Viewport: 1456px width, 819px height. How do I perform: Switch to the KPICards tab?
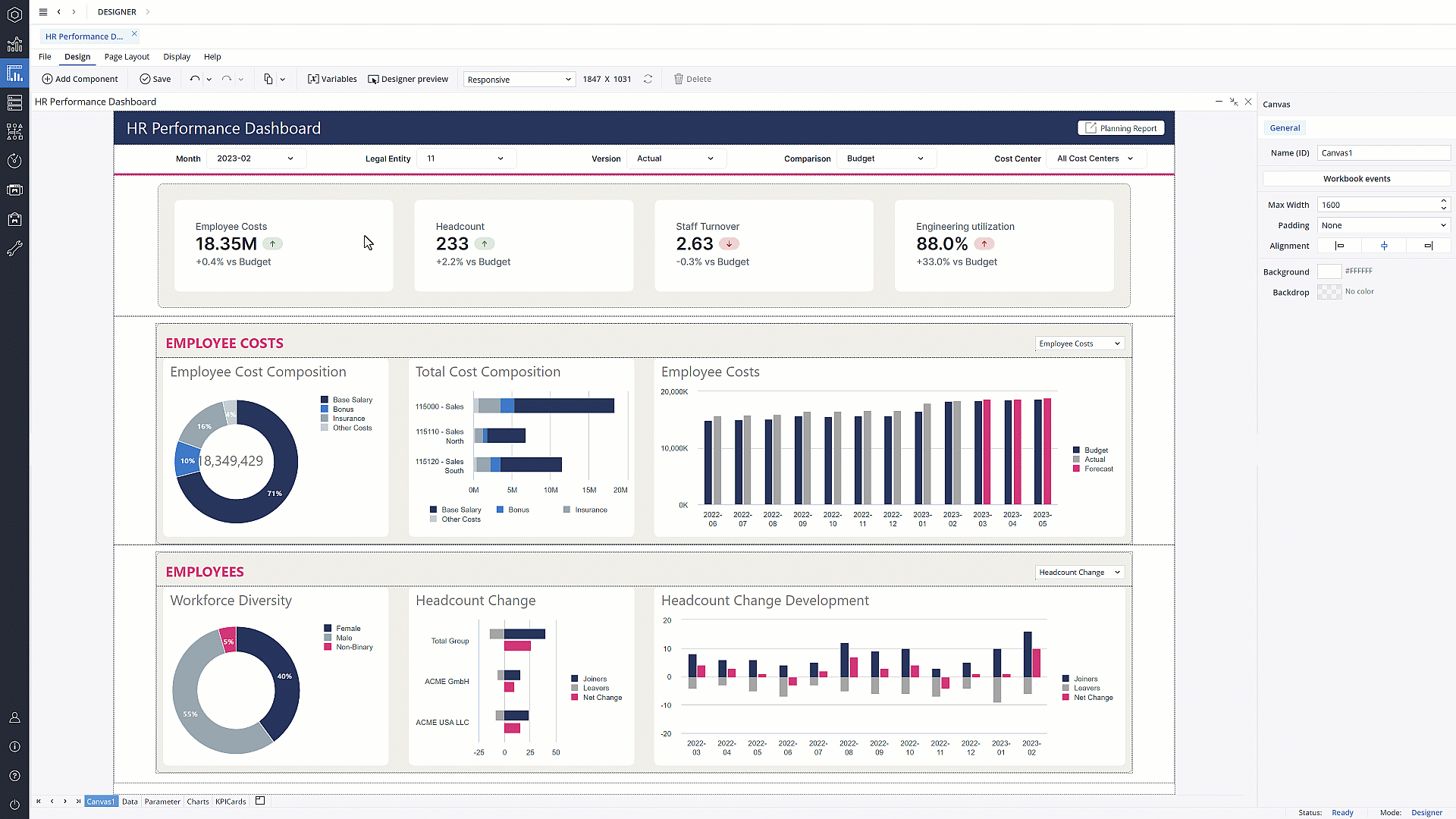pyautogui.click(x=230, y=801)
